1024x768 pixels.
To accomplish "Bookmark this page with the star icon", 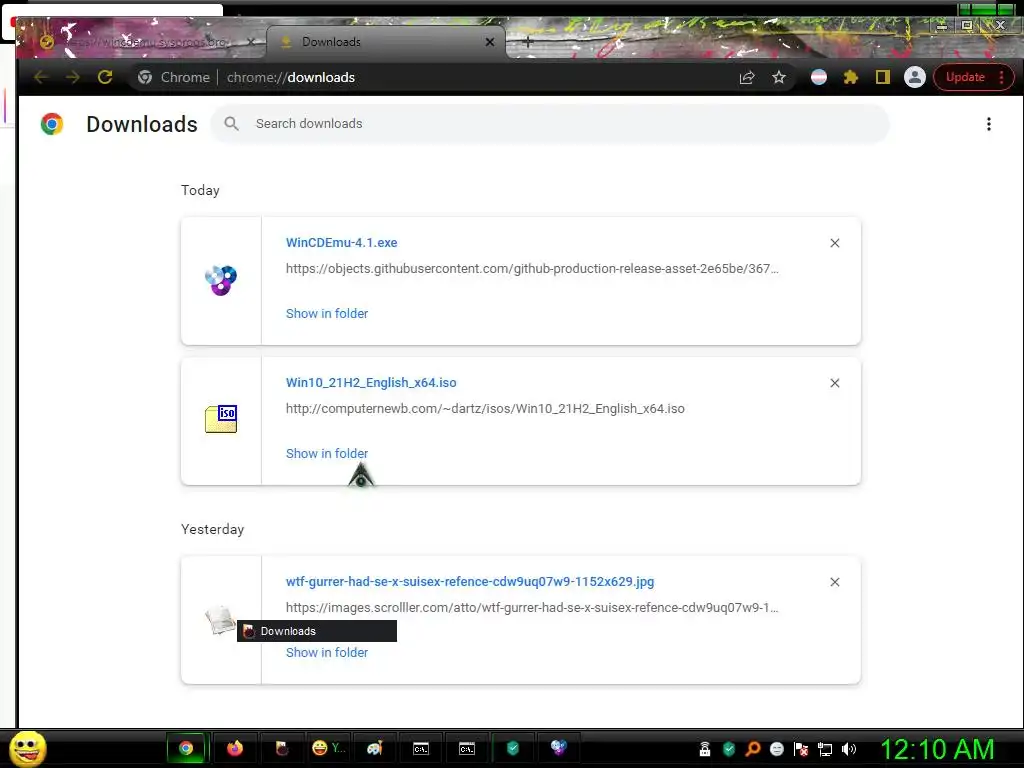I will pyautogui.click(x=778, y=78).
